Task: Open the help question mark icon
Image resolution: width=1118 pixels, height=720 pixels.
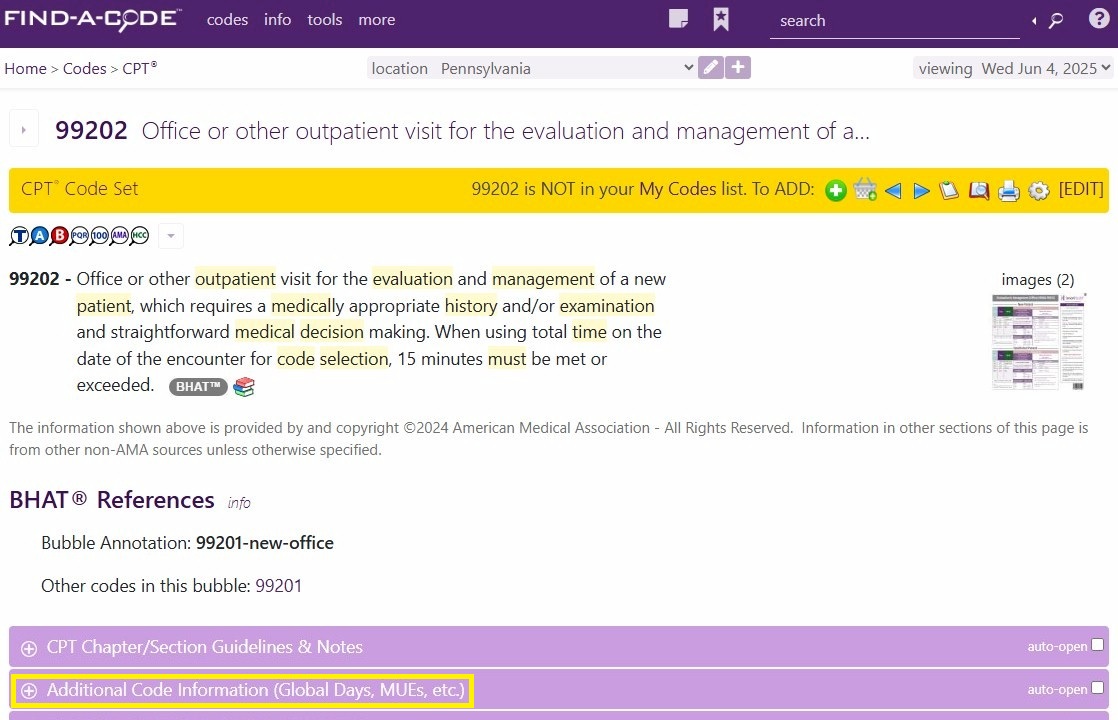Action: [1099, 19]
